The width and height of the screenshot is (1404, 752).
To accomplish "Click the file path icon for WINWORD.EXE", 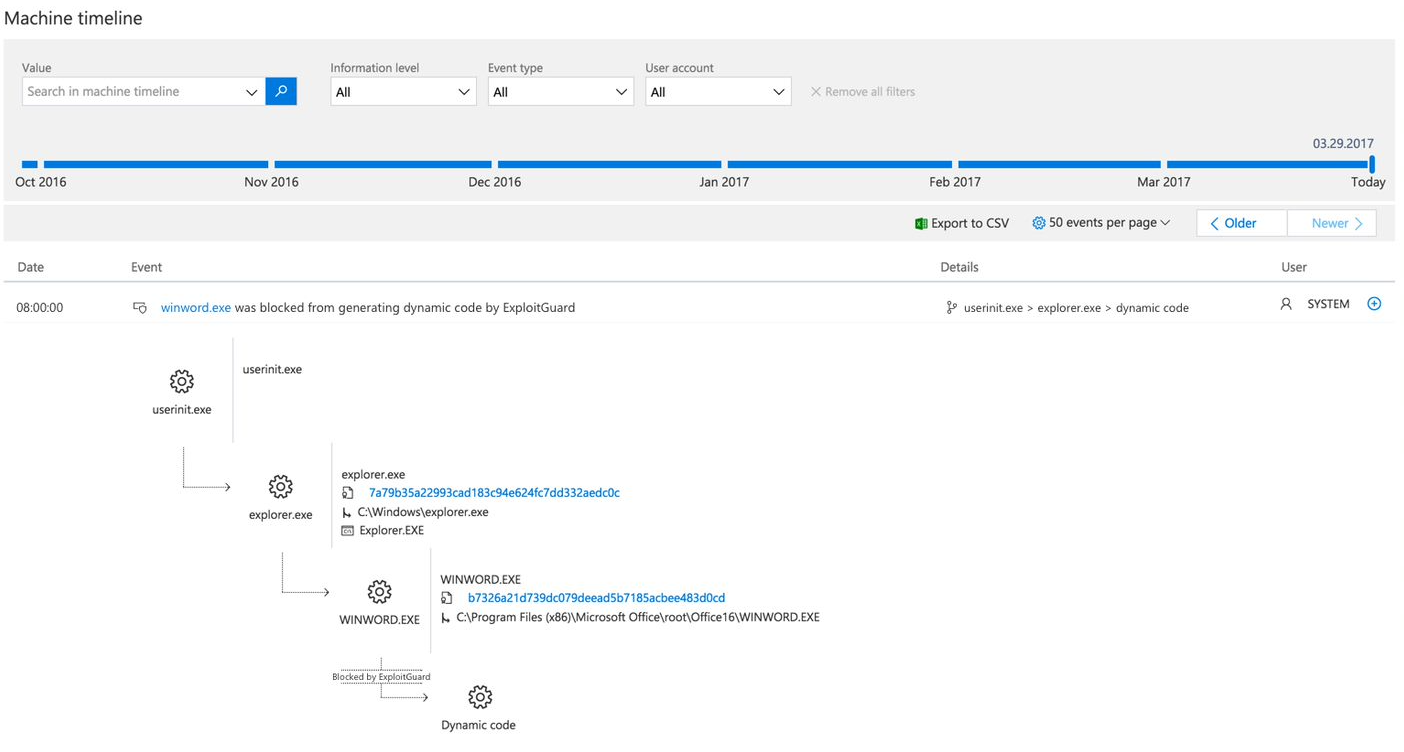I will tap(446, 617).
